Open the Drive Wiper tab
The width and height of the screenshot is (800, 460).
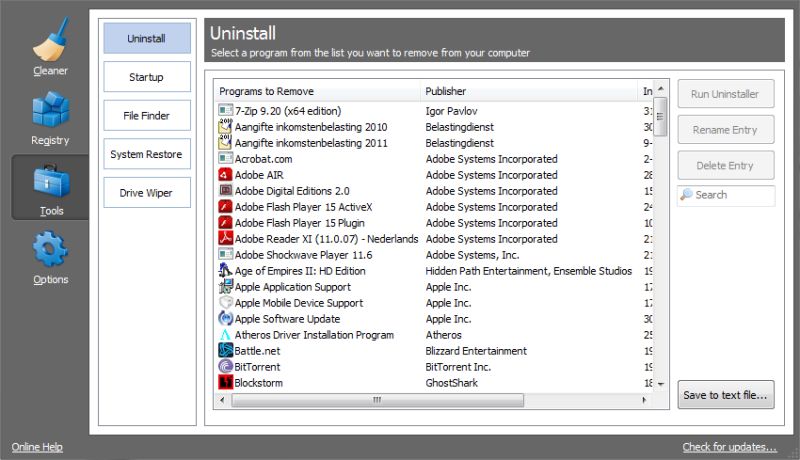pos(146,193)
